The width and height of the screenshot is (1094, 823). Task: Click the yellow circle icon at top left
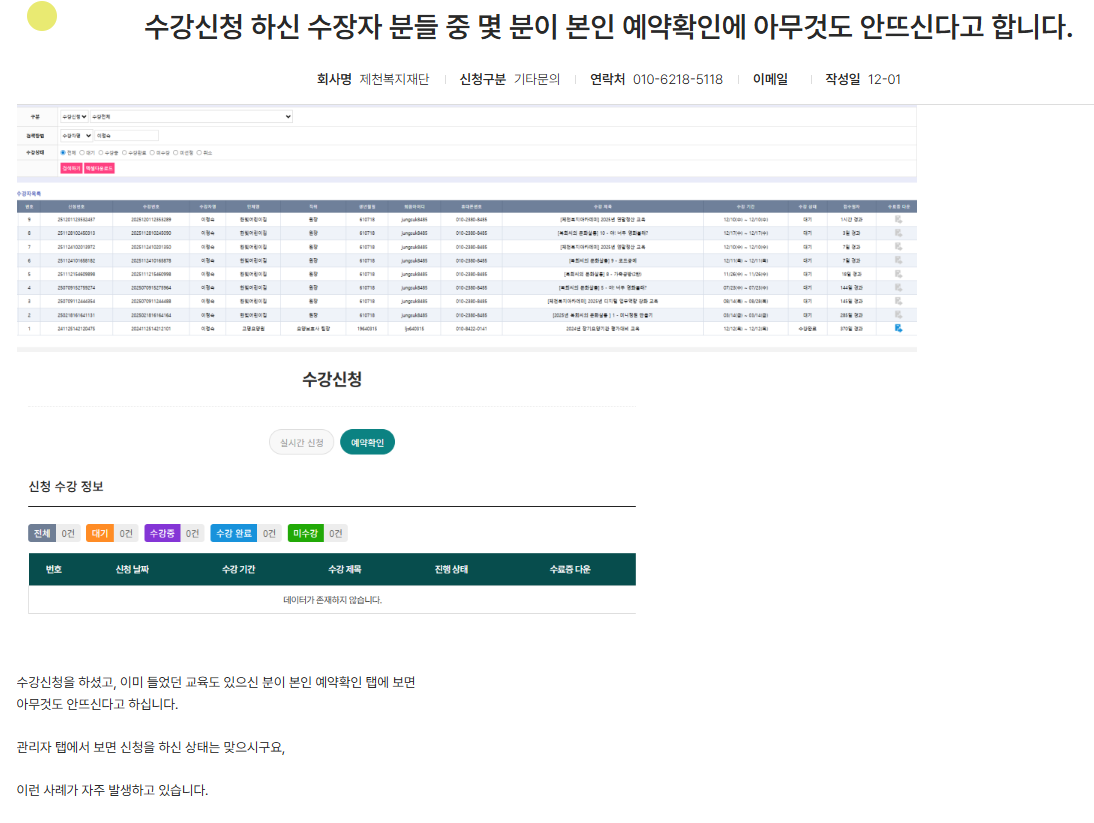(42, 16)
